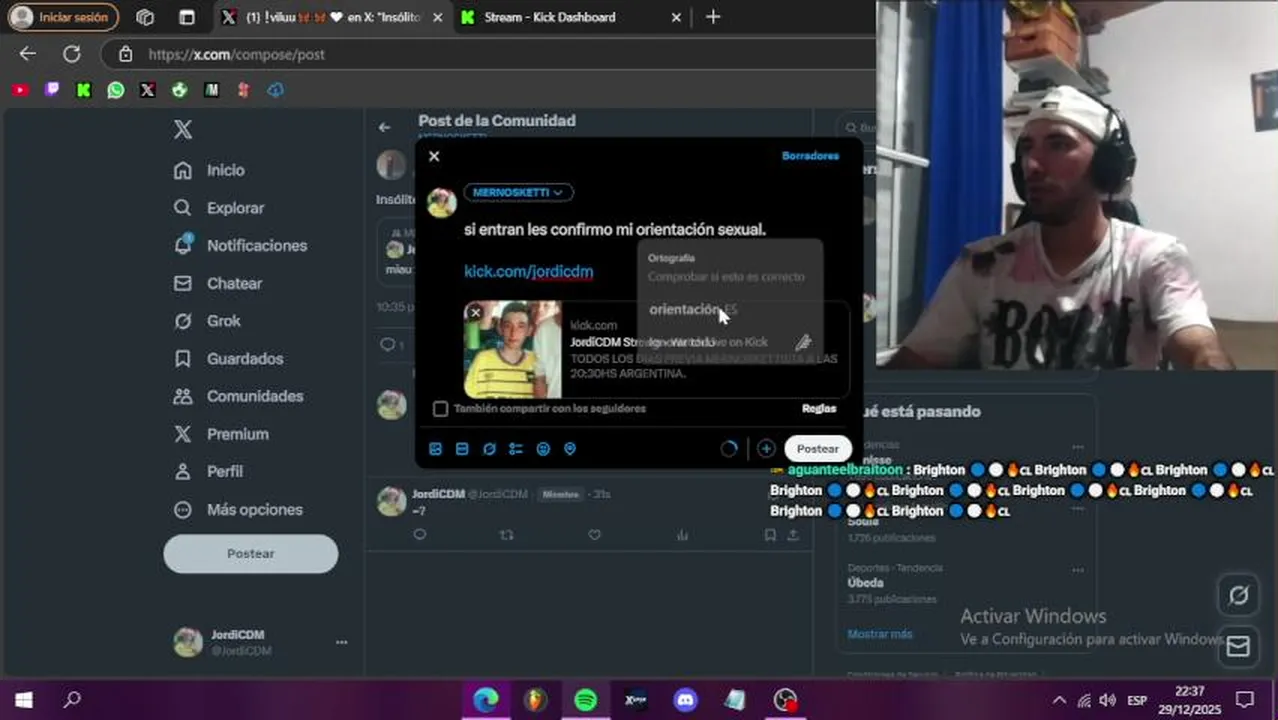This screenshot has height=720, width=1278.
Task: Add media image to the post
Action: point(435,449)
